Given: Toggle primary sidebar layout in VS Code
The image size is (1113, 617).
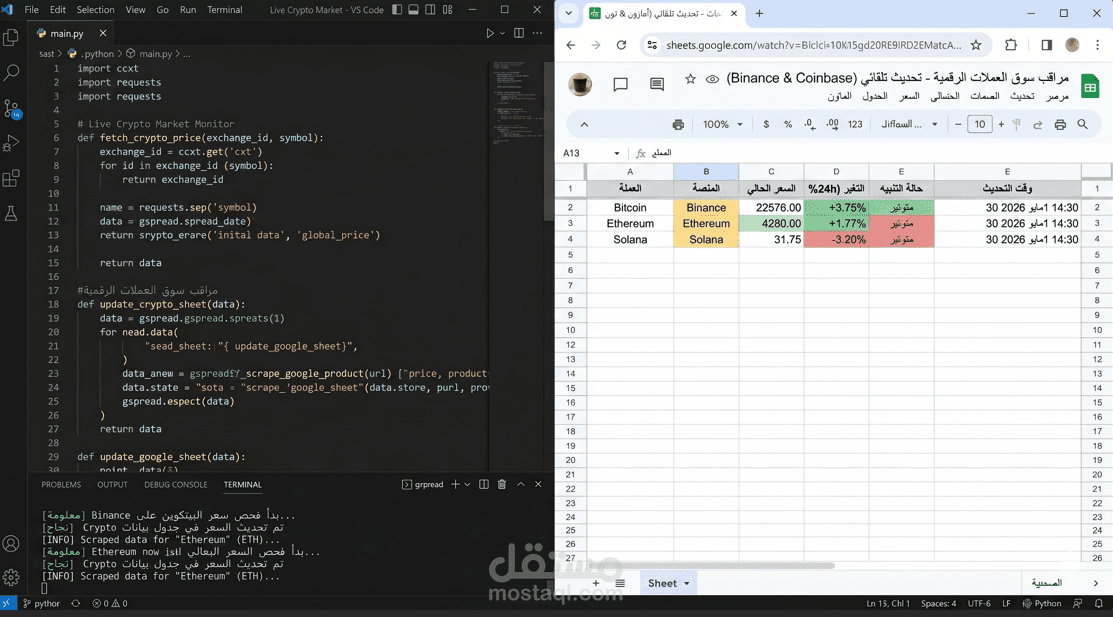Looking at the screenshot, I should click(397, 10).
